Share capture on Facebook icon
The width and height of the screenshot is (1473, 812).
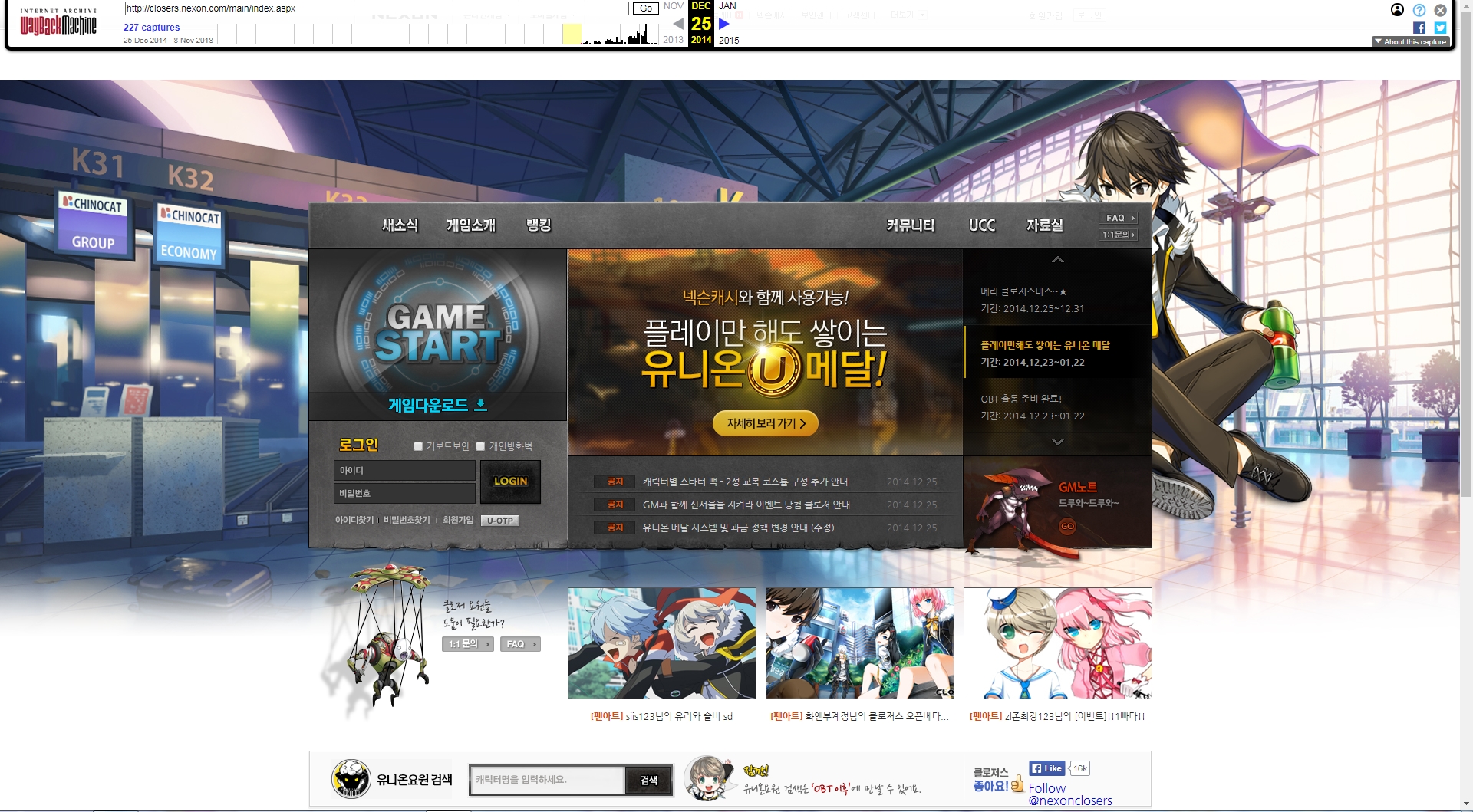(x=1419, y=28)
